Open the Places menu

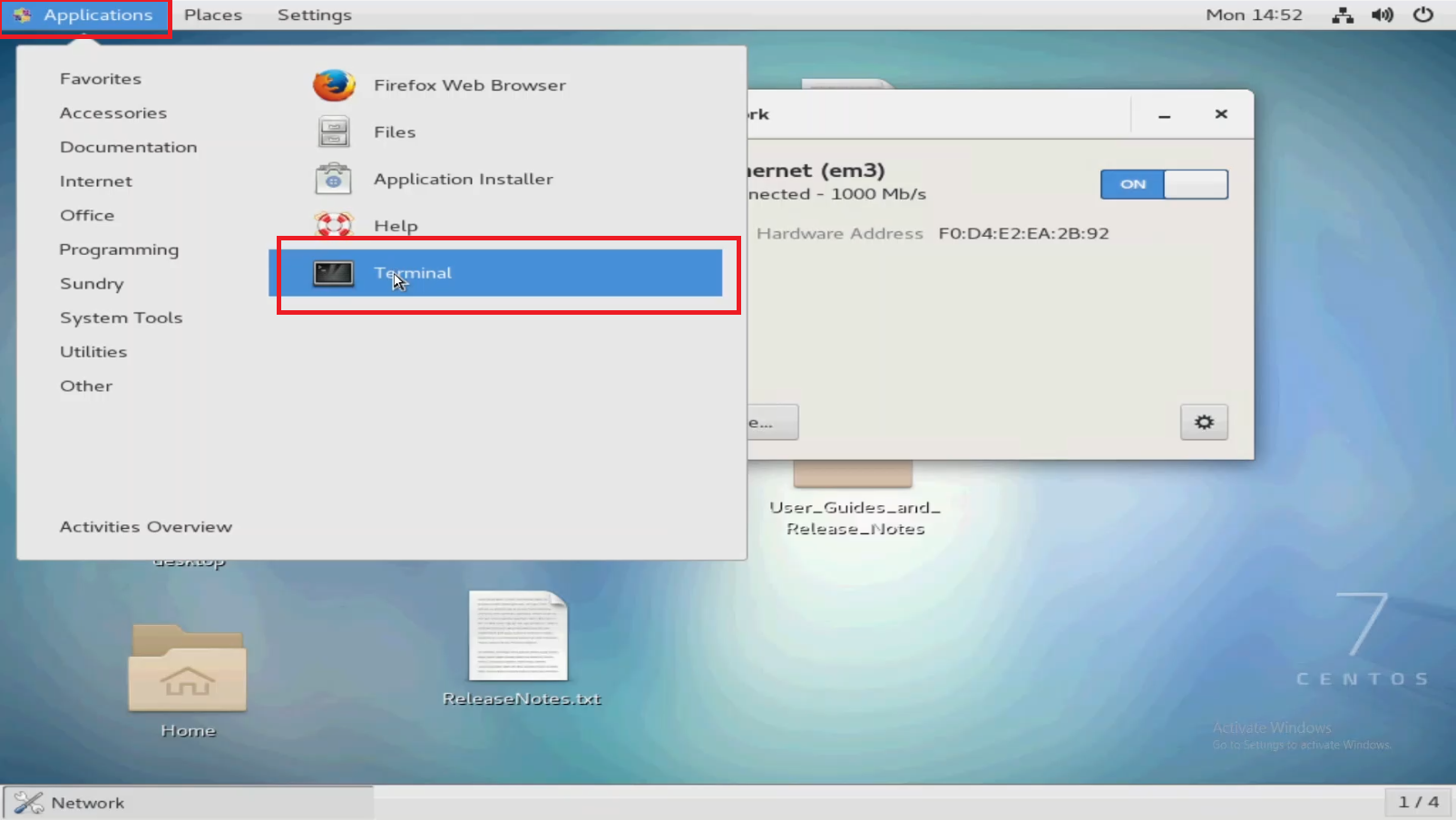point(213,15)
